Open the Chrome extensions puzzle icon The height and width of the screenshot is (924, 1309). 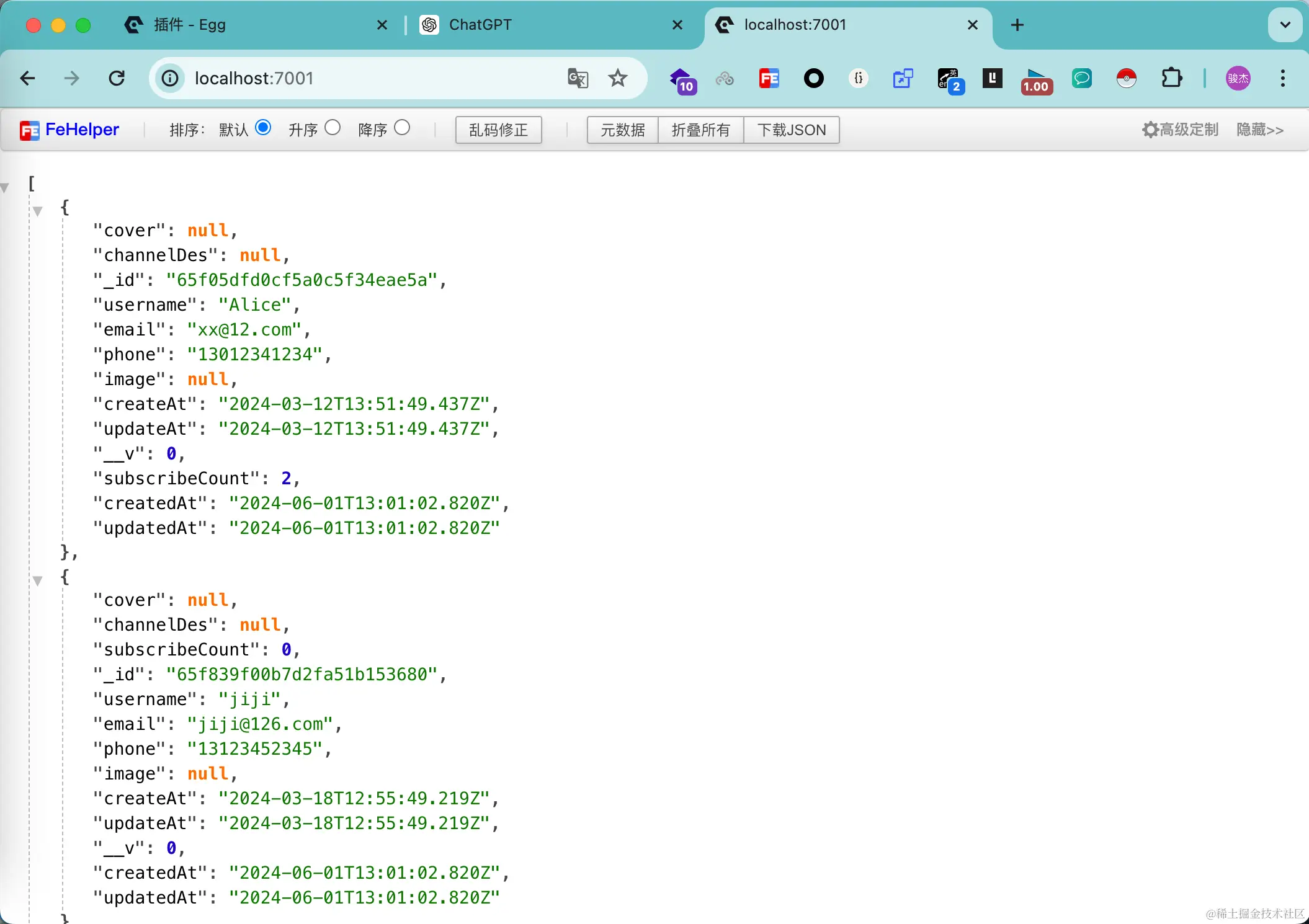(x=1171, y=79)
